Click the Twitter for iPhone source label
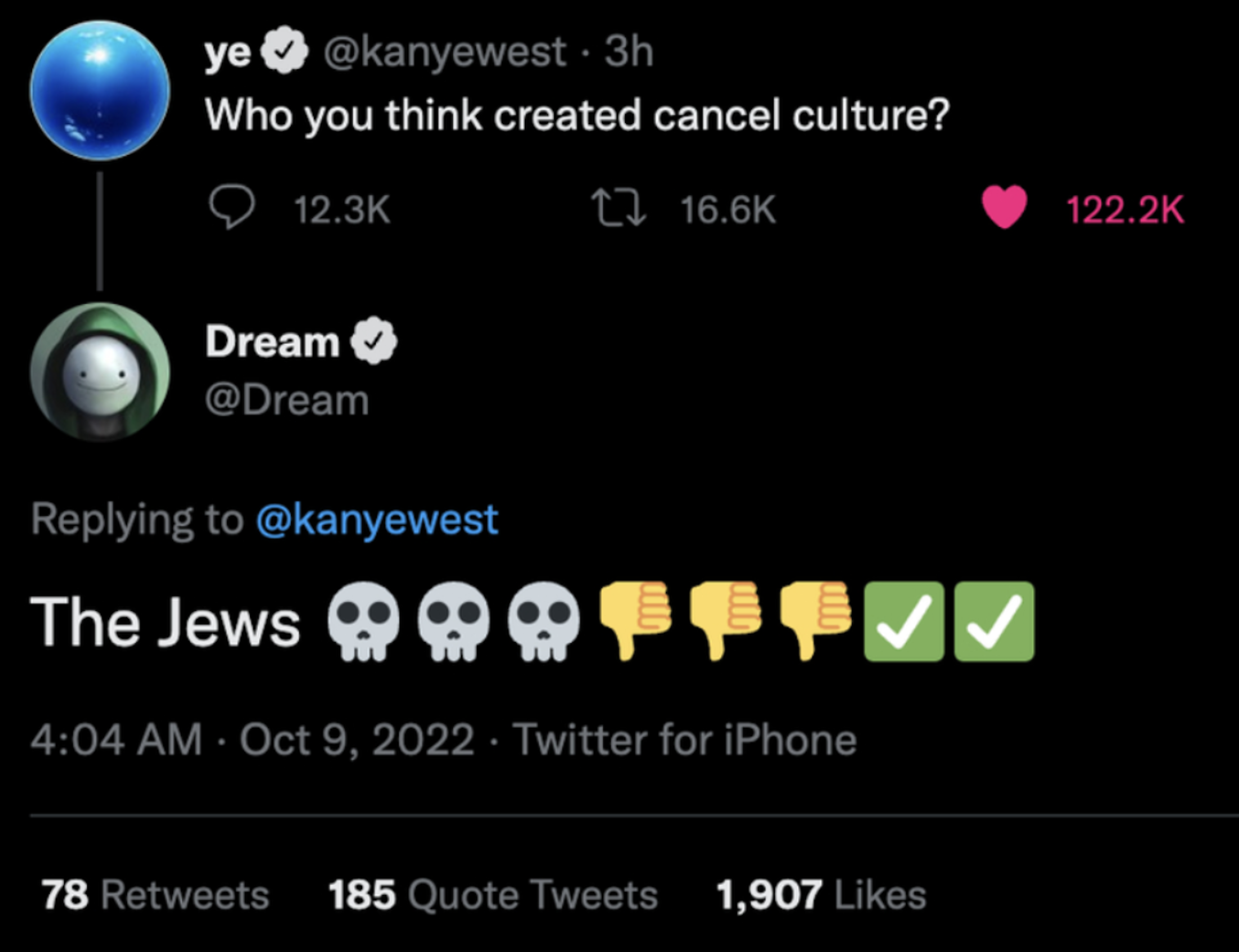1239x952 pixels. coord(684,740)
